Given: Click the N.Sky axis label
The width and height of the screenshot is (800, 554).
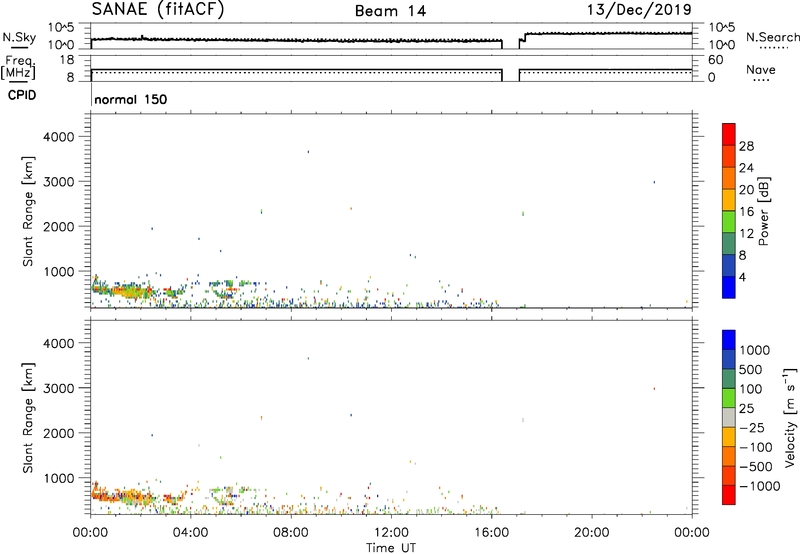Looking at the screenshot, I should coord(19,38).
